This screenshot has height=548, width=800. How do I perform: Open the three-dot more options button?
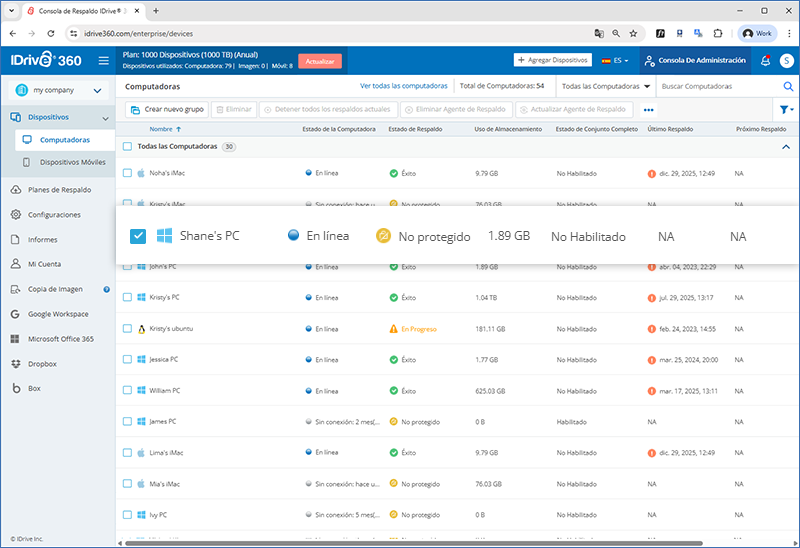648,110
